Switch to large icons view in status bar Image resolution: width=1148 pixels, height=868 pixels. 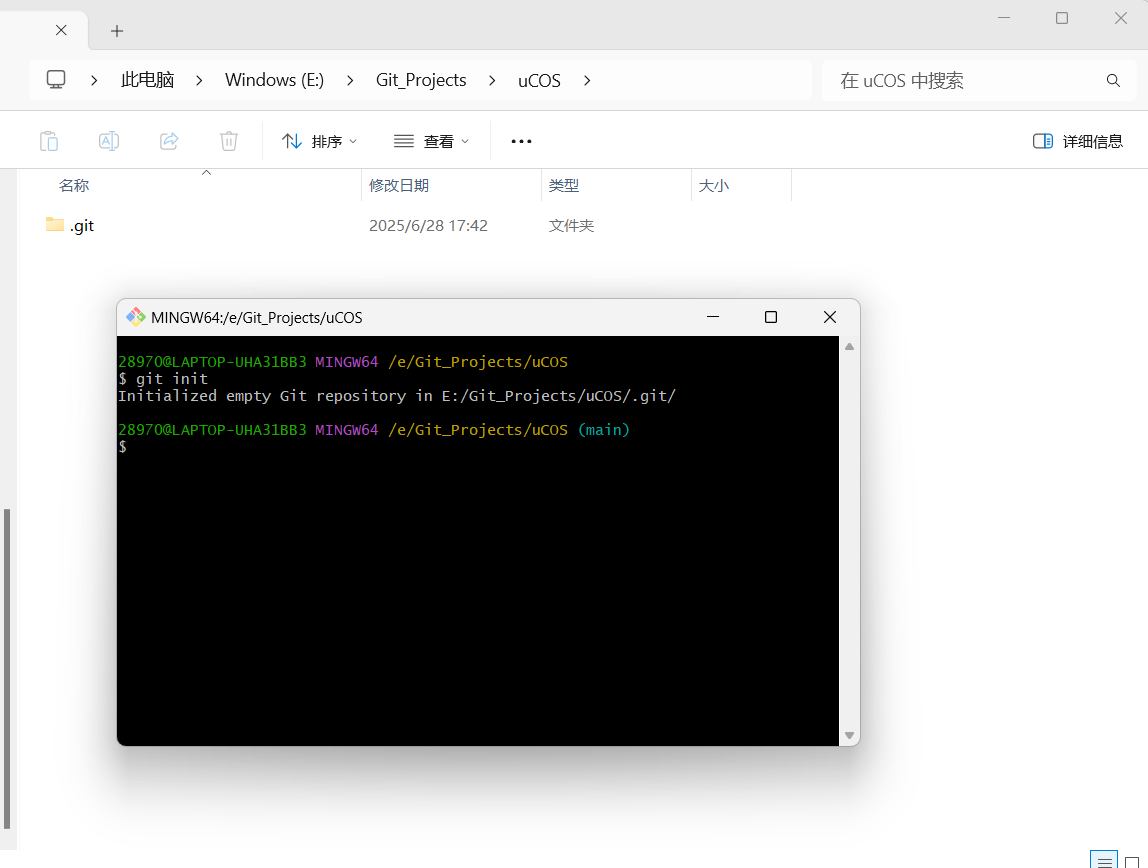coord(1132,862)
